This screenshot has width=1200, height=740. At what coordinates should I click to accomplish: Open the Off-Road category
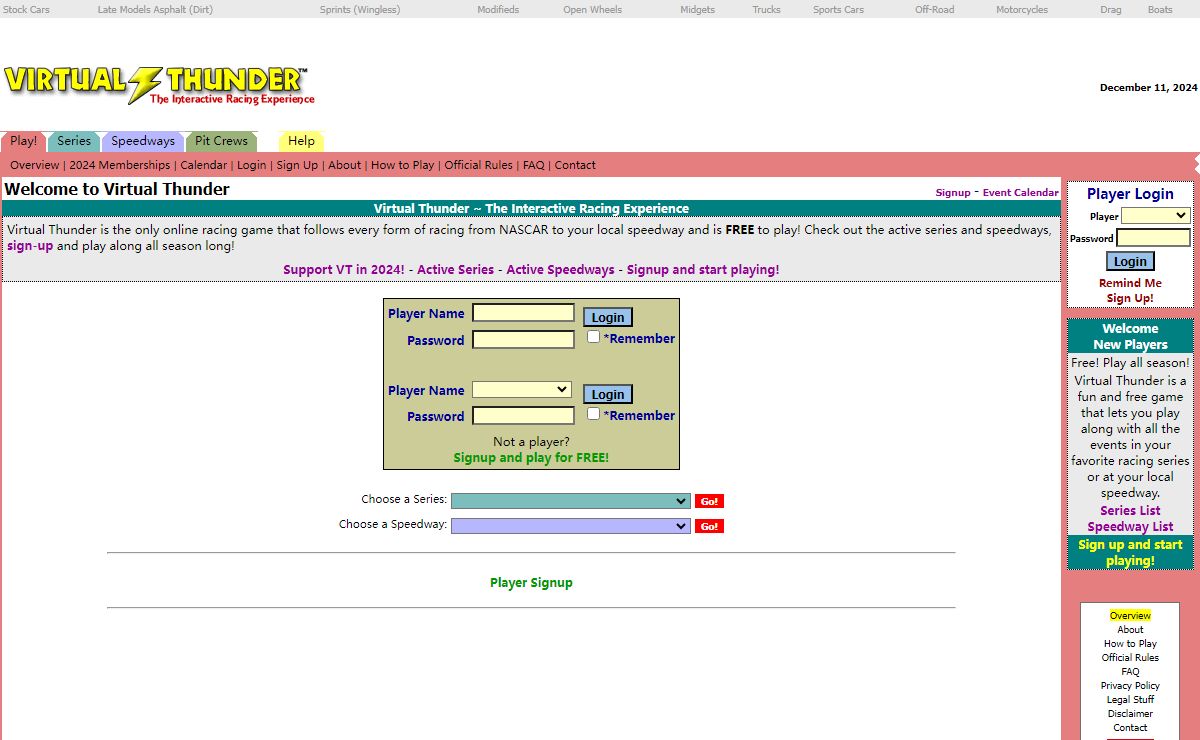click(935, 9)
